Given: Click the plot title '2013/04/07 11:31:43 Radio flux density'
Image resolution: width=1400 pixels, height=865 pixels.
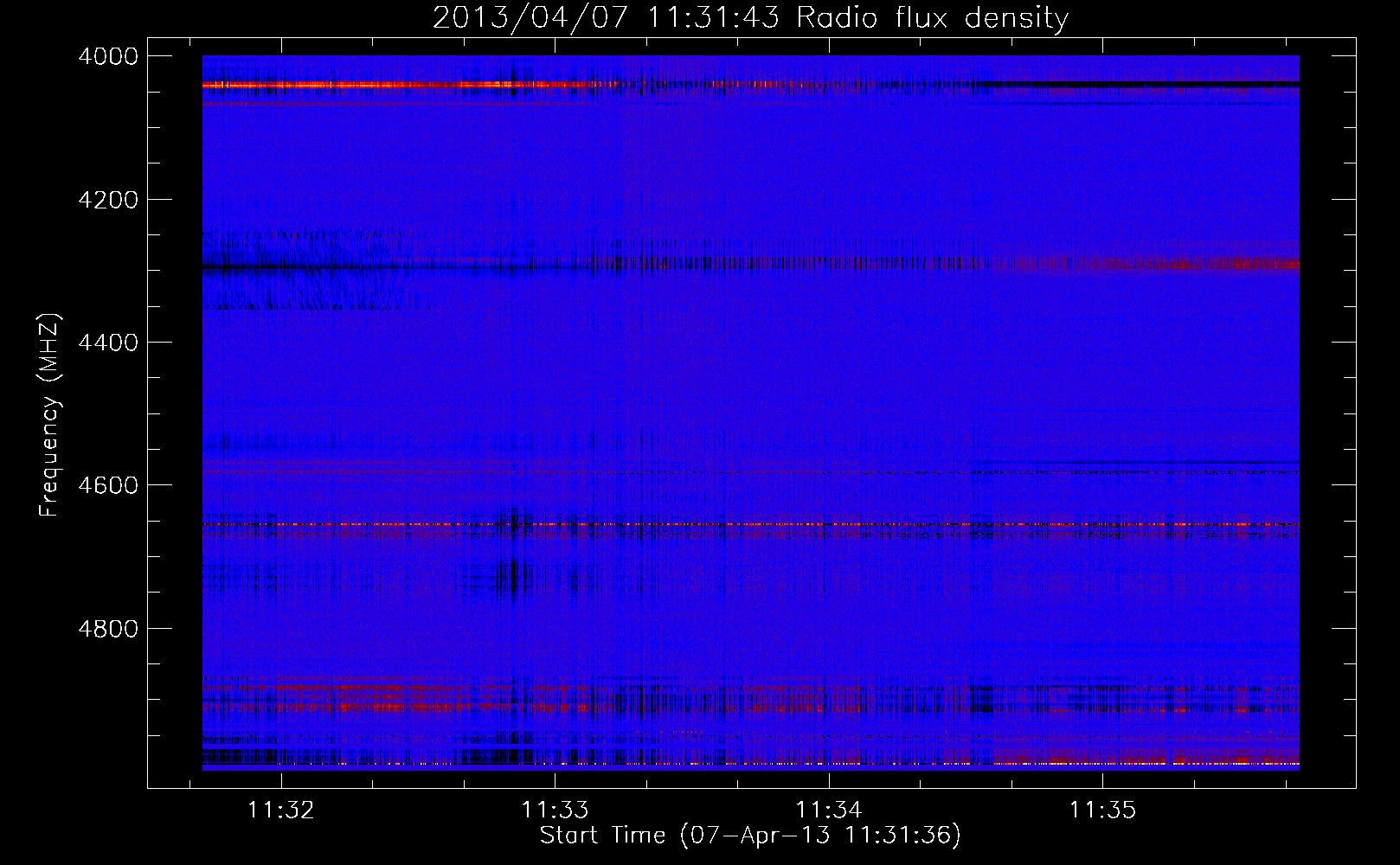Looking at the screenshot, I should (x=750, y=18).
